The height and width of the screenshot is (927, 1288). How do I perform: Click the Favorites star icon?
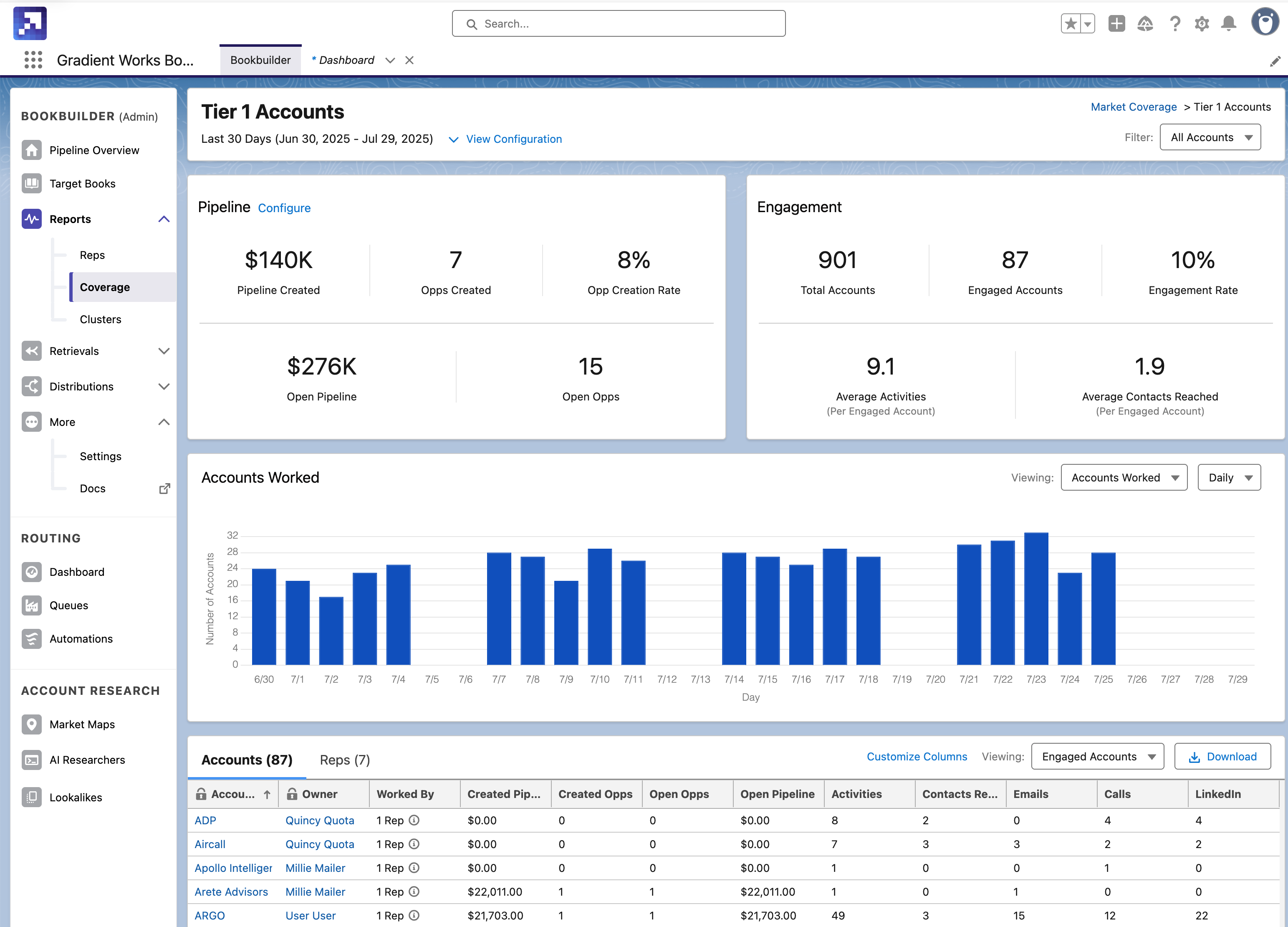pyautogui.click(x=1071, y=24)
